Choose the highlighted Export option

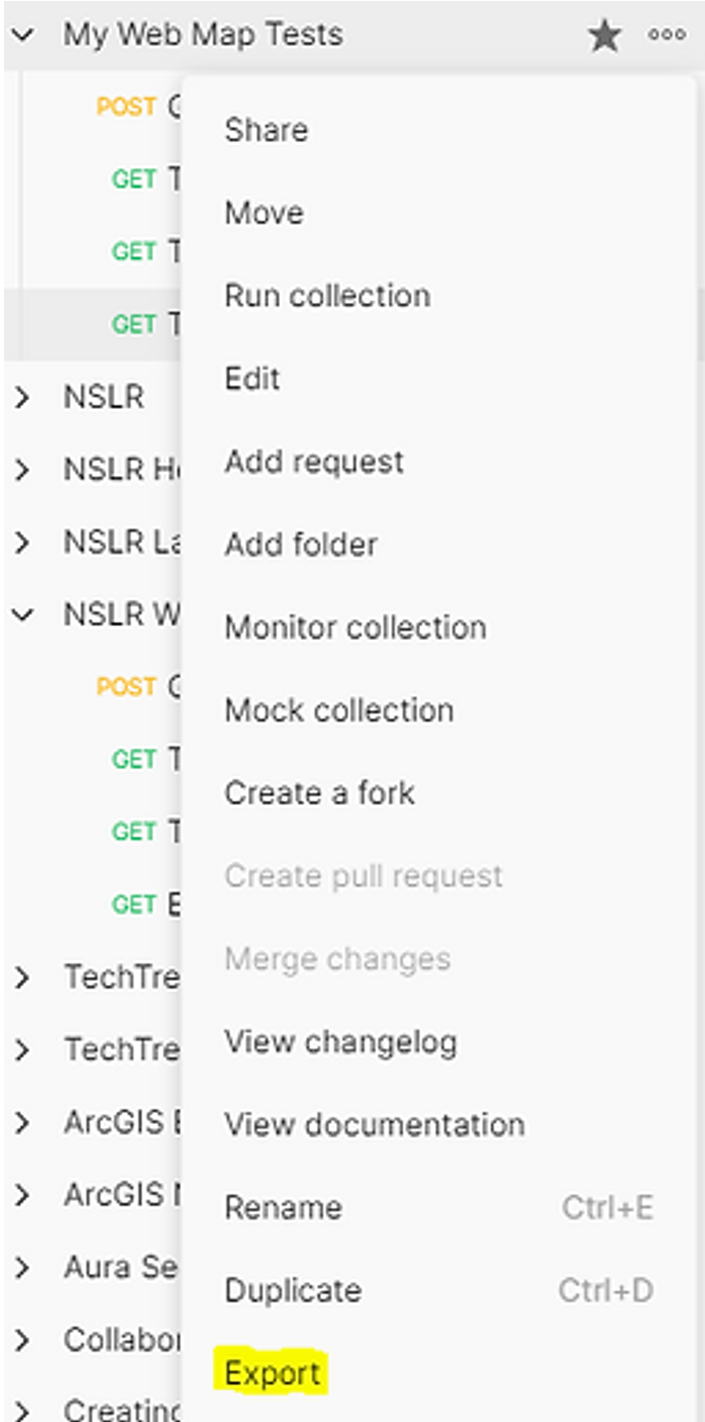tap(272, 1374)
